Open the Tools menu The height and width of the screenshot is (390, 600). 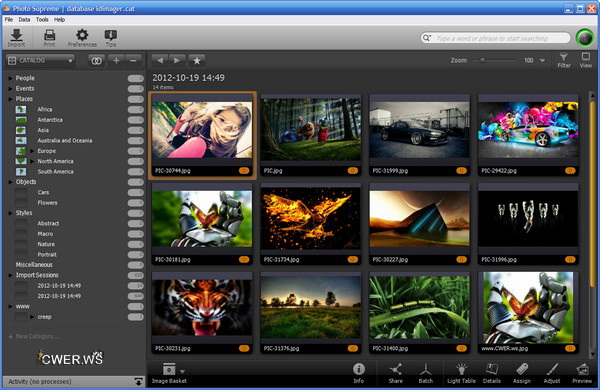(42, 20)
